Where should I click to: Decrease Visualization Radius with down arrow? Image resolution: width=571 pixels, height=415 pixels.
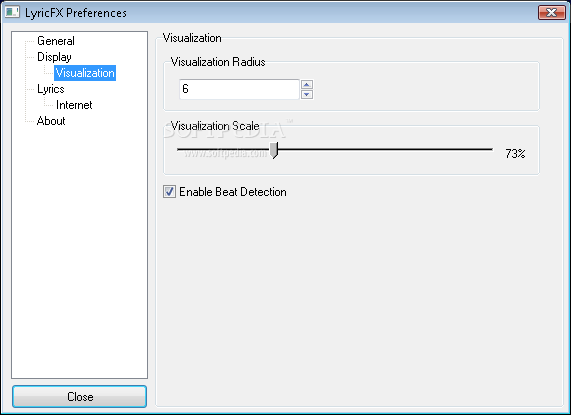click(307, 94)
